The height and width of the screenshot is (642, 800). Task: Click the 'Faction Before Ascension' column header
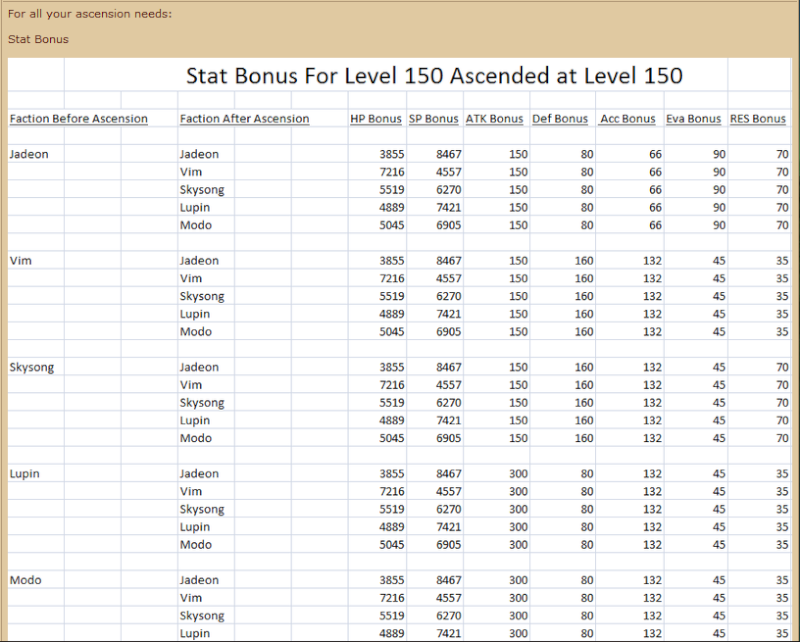[x=79, y=118]
